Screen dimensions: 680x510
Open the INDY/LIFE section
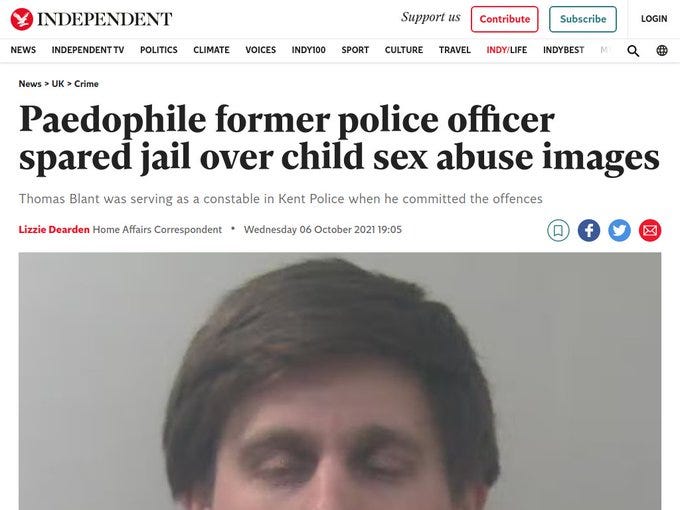click(507, 50)
